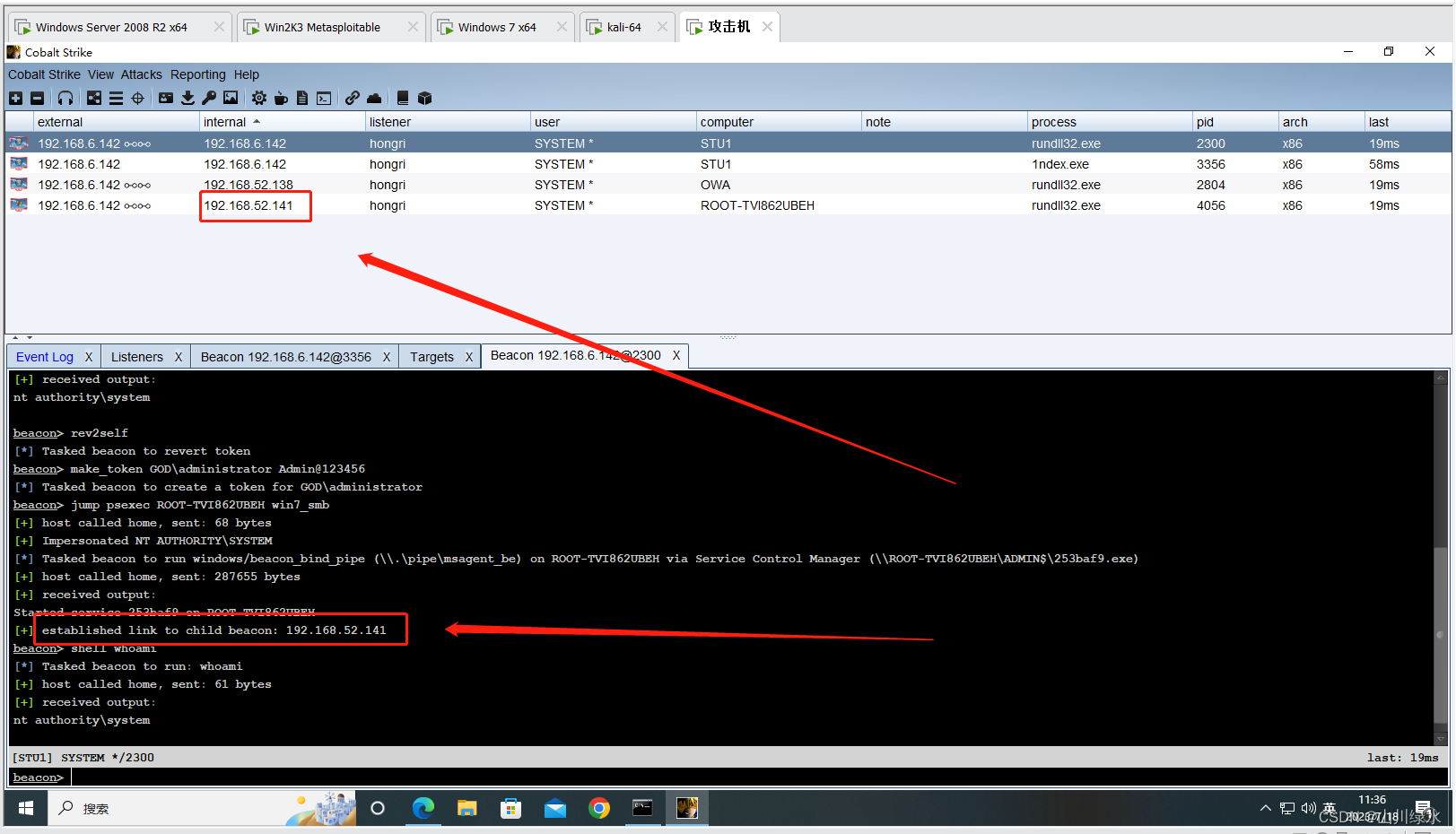Switch to Beacon 192.168.6.142@3356 tab

pyautogui.click(x=286, y=357)
